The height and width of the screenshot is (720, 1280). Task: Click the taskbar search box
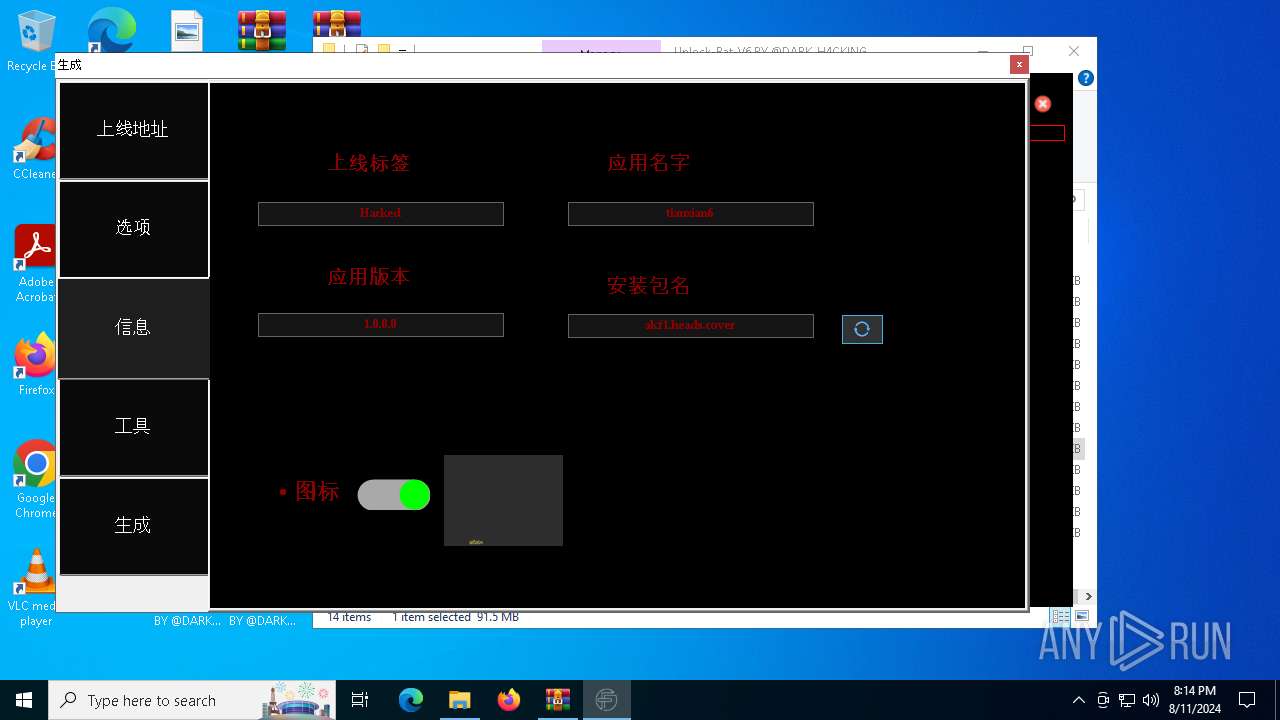tap(192, 700)
